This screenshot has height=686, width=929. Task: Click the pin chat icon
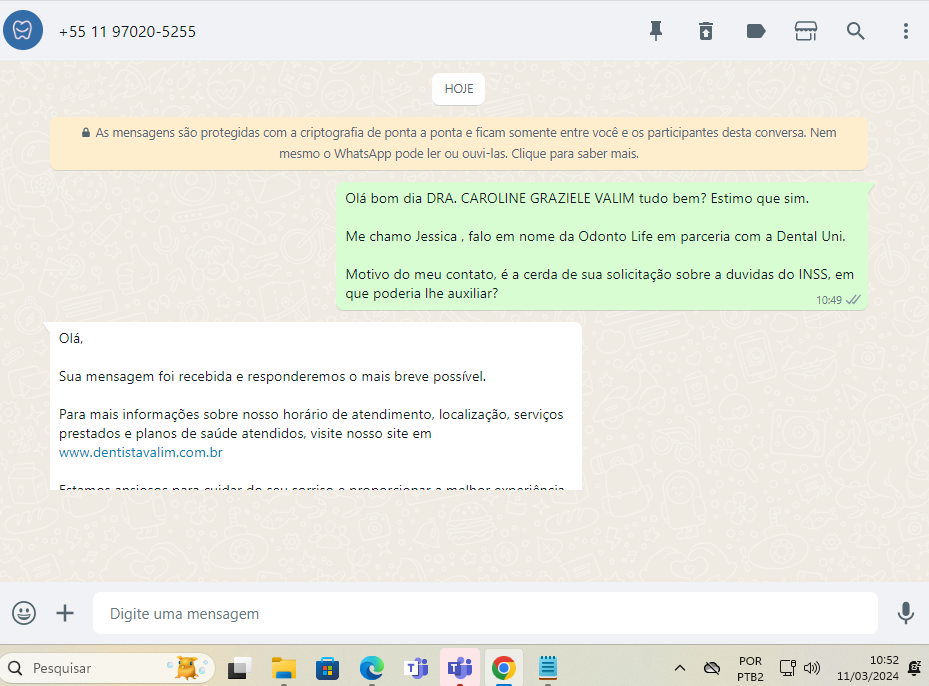tap(656, 31)
